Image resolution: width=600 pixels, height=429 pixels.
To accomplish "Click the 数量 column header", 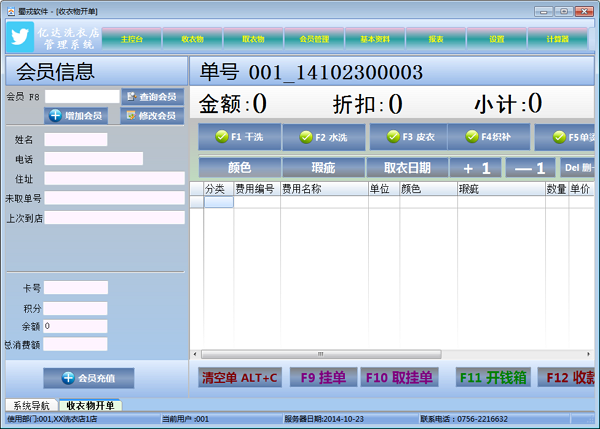I will click(557, 189).
